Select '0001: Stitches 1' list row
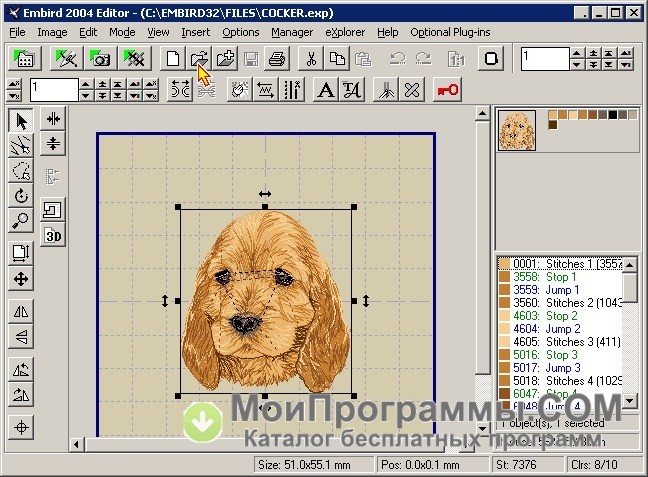The width and height of the screenshot is (648, 477). click(560, 263)
